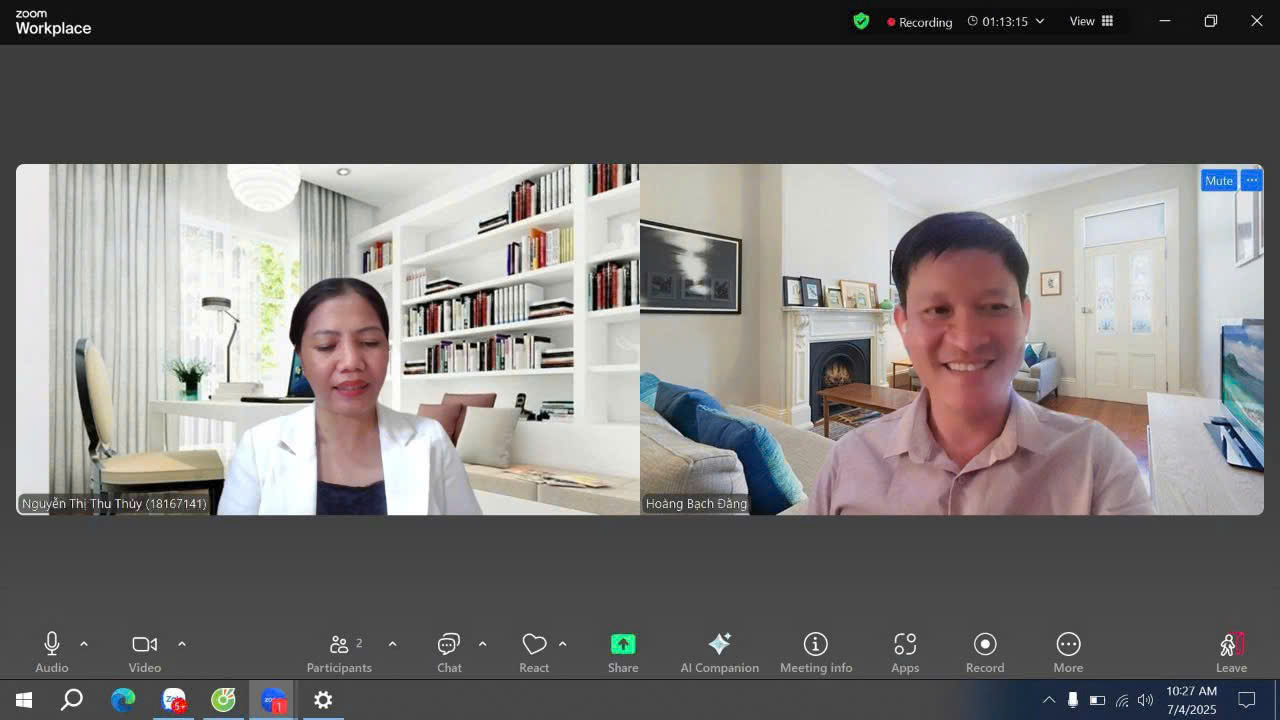Toggle the Video camera
Viewport: 1280px width, 720px height.
click(x=145, y=653)
